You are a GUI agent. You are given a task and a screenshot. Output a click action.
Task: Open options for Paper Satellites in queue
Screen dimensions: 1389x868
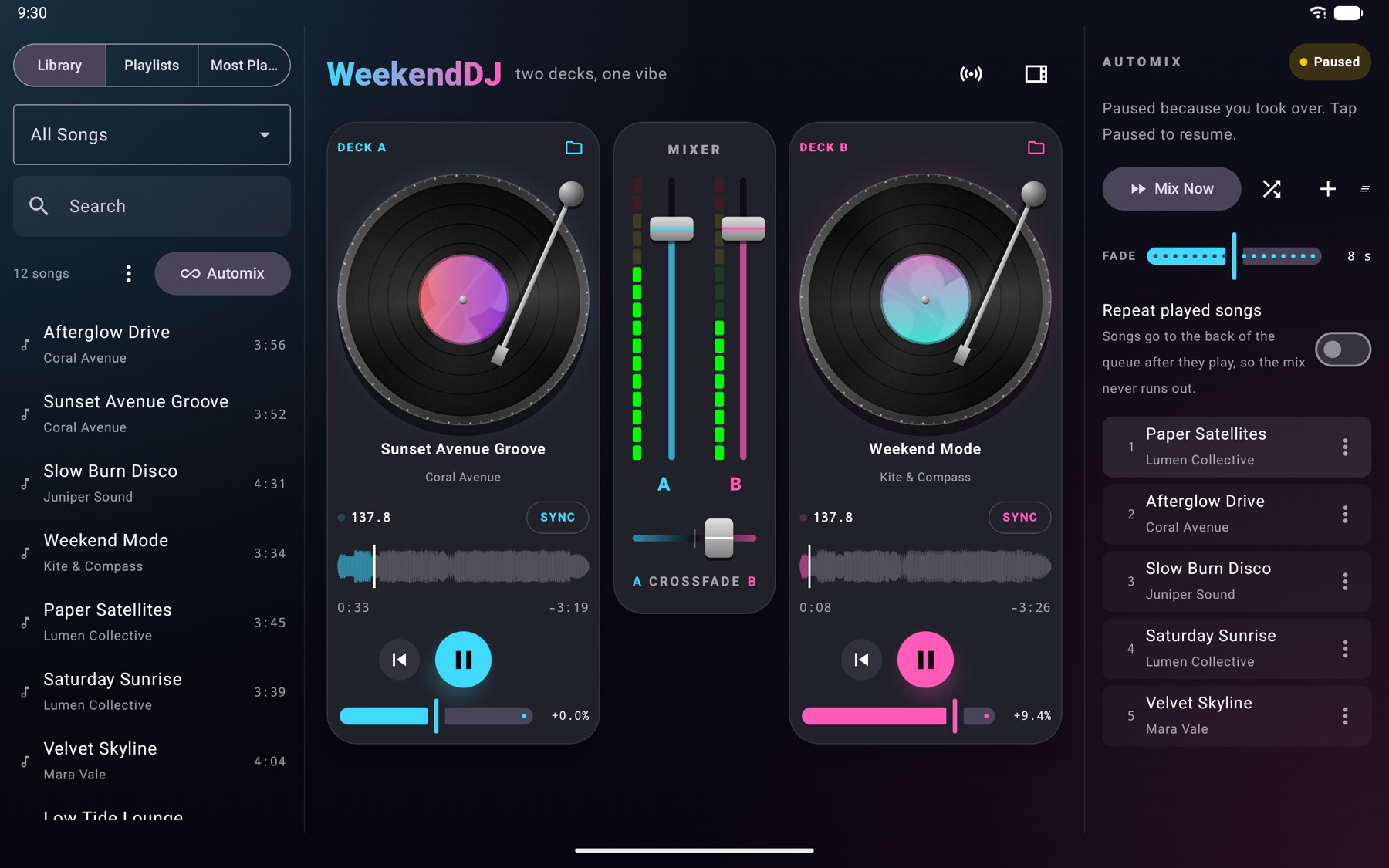click(1345, 447)
